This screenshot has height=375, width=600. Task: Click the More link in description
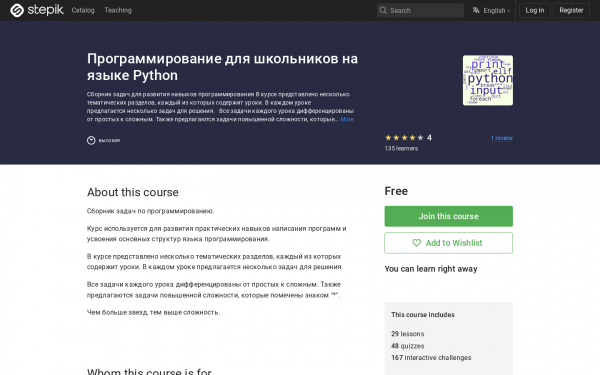(347, 119)
